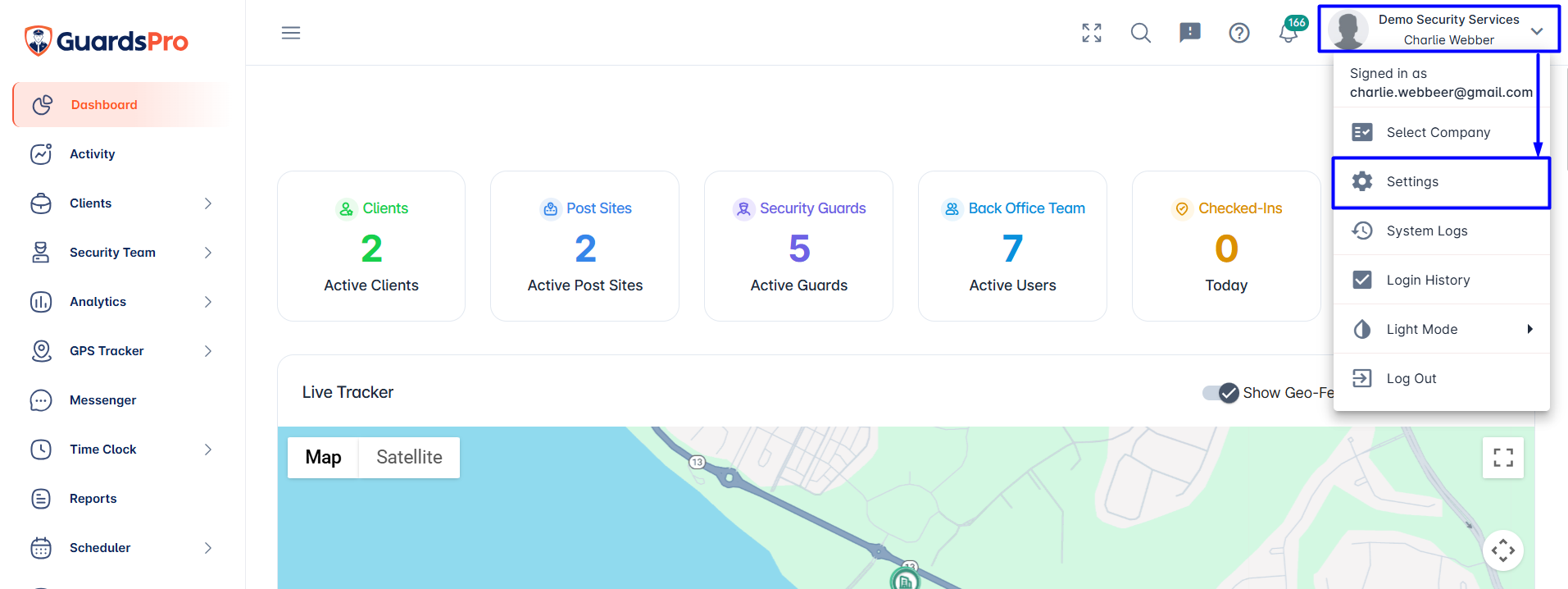Select the Map view button
The image size is (1568, 589).
point(323,457)
